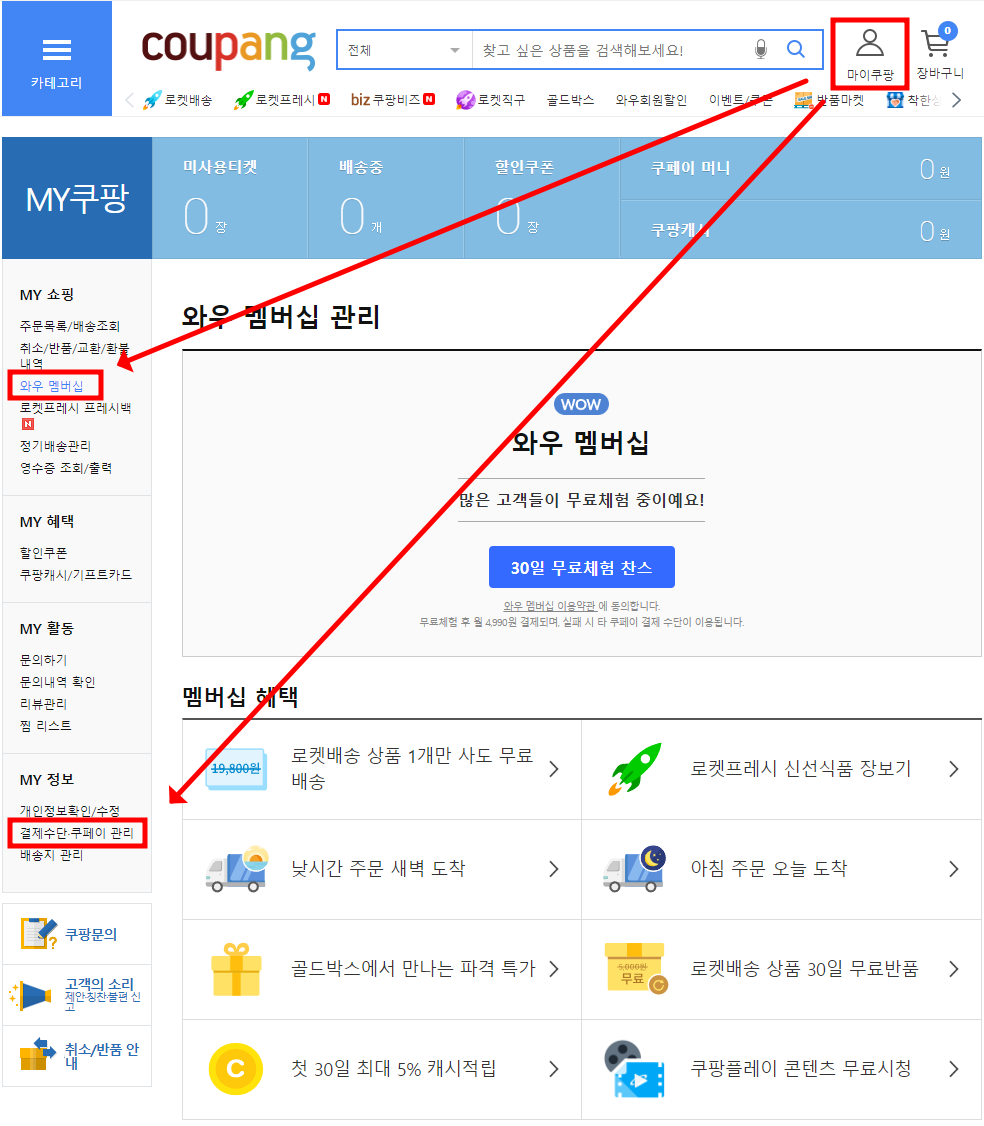The image size is (984, 1126).
Task: Click the 로켓직구 purple globe icon
Action: click(x=465, y=99)
